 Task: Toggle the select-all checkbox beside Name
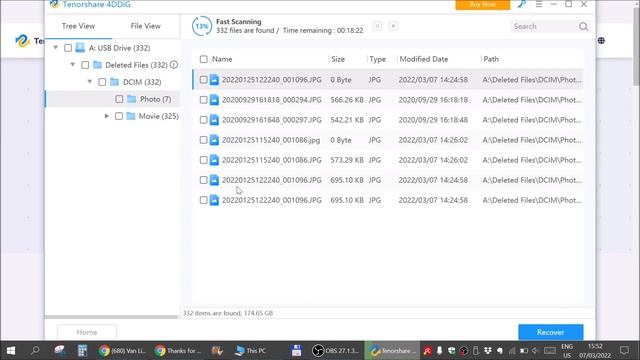tap(204, 60)
